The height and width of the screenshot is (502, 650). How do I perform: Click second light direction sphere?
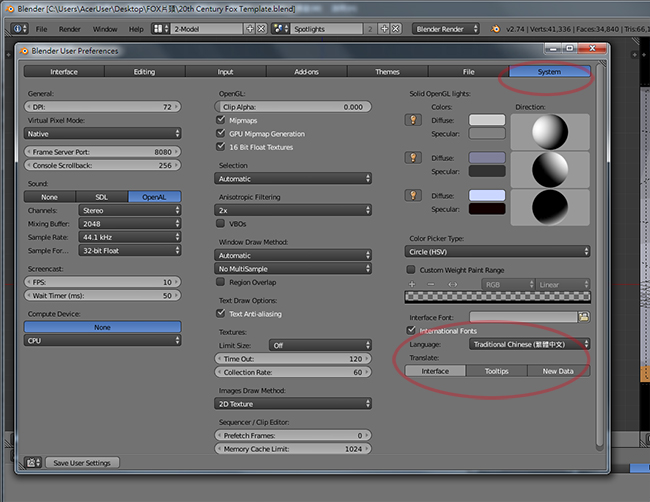pos(550,170)
